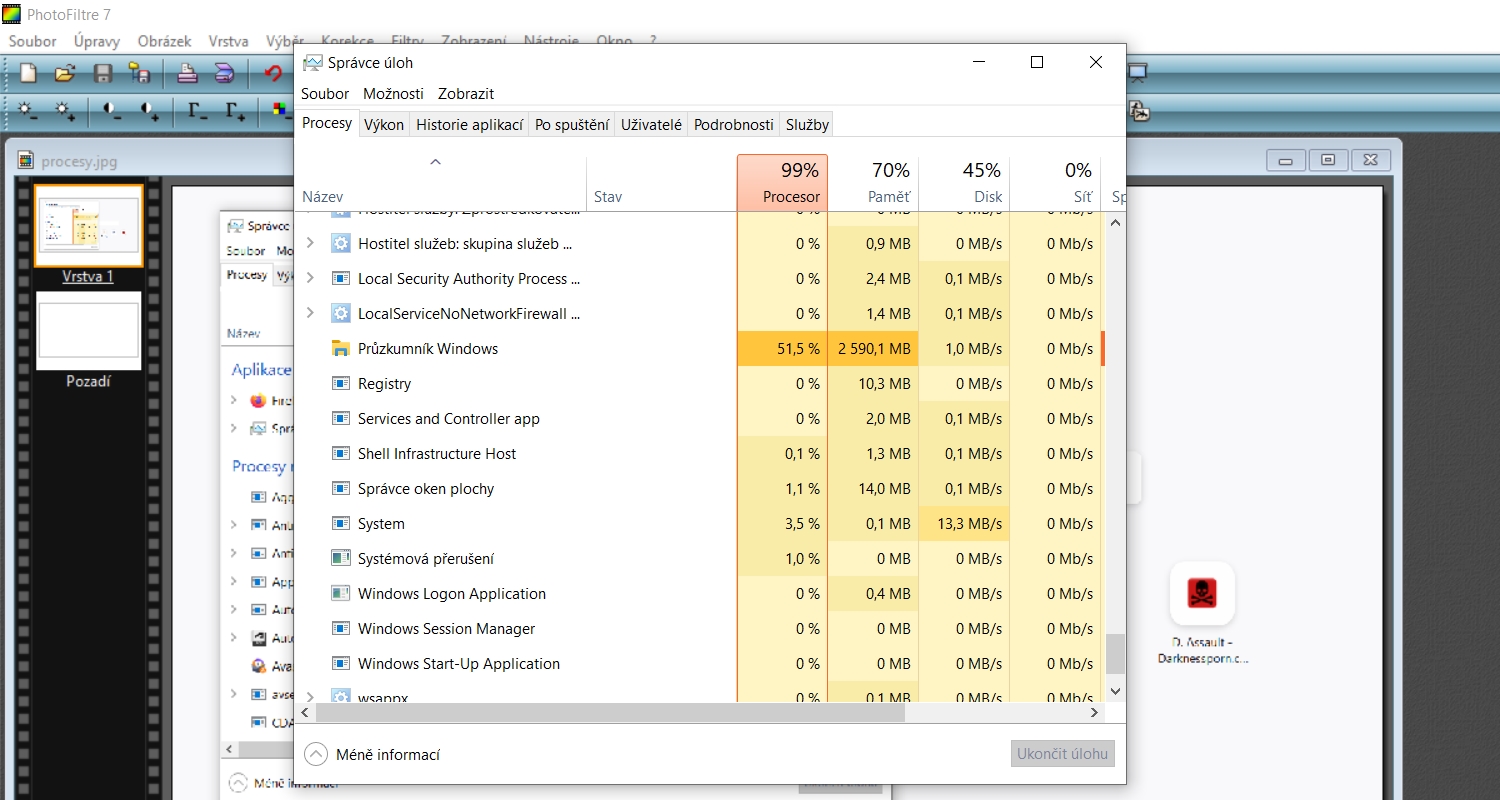The image size is (1500, 800).
Task: Start the scanner import icon
Action: 224,73
